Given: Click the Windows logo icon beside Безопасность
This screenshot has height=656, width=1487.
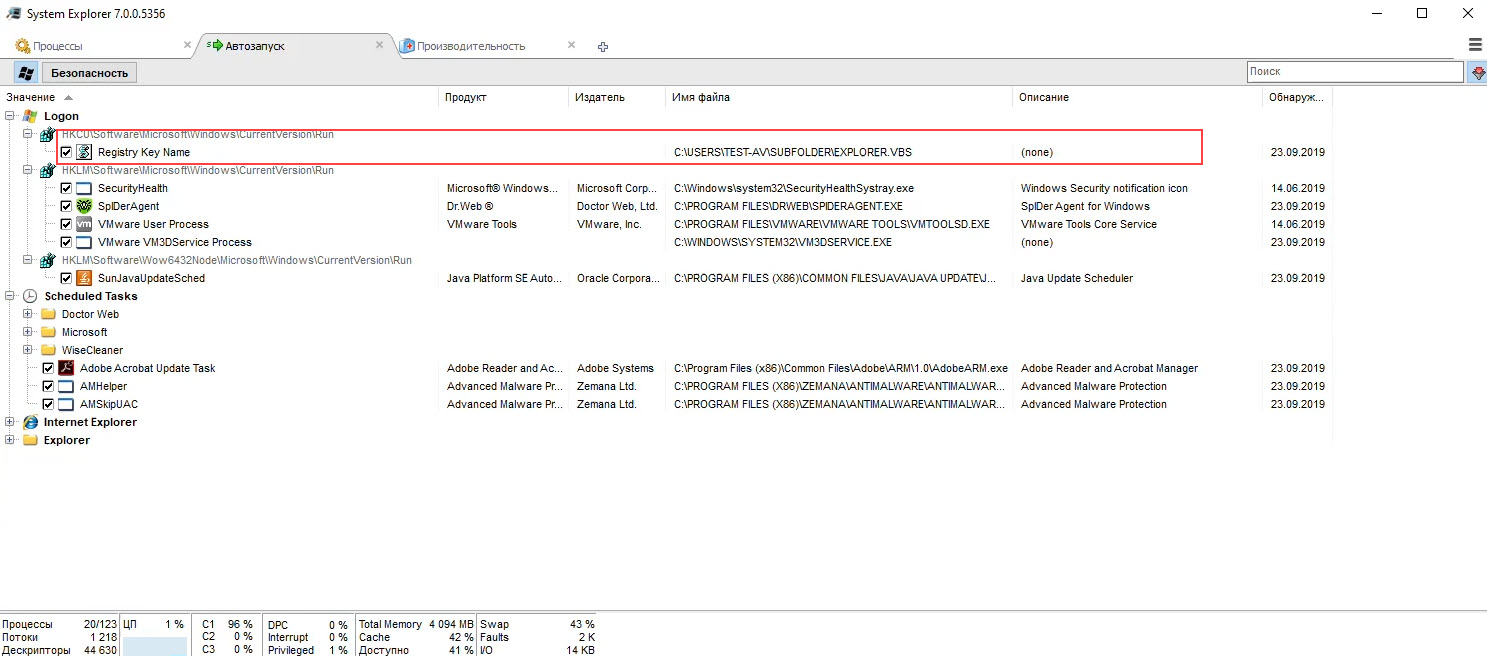Looking at the screenshot, I should coord(26,72).
